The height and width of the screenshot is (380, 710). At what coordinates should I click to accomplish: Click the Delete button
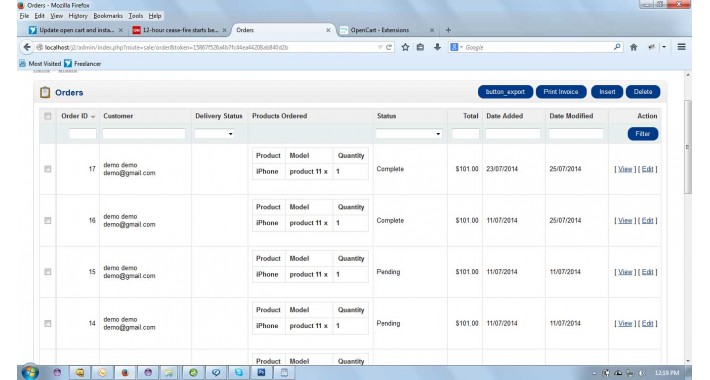(643, 92)
